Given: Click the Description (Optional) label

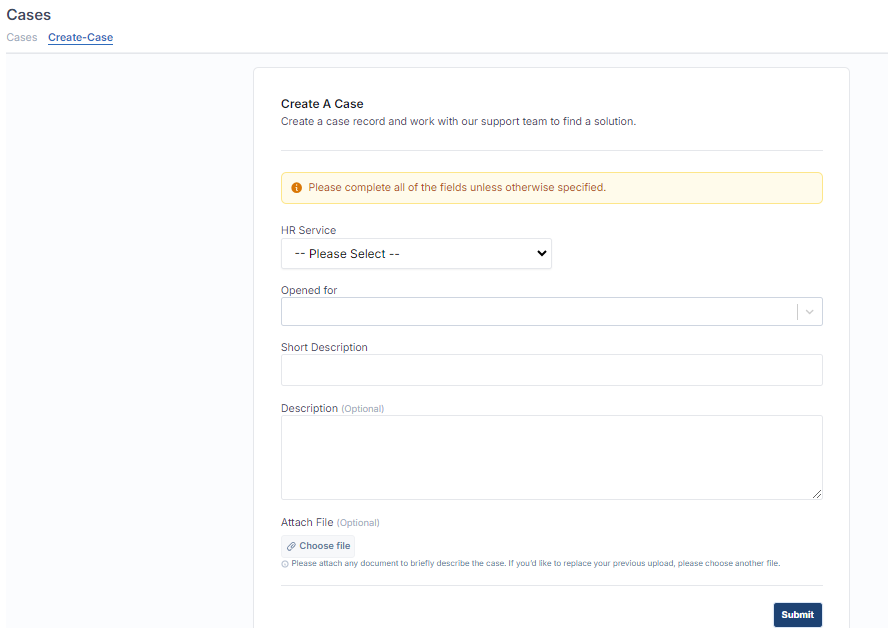Looking at the screenshot, I should pyautogui.click(x=332, y=408).
